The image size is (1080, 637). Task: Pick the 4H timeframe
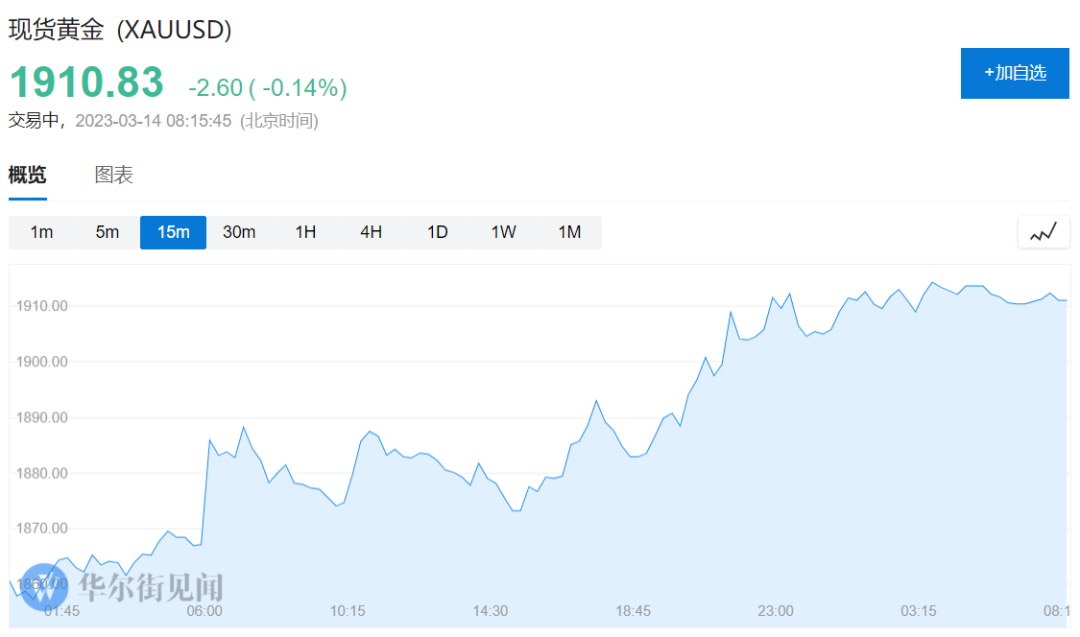pyautogui.click(x=371, y=232)
